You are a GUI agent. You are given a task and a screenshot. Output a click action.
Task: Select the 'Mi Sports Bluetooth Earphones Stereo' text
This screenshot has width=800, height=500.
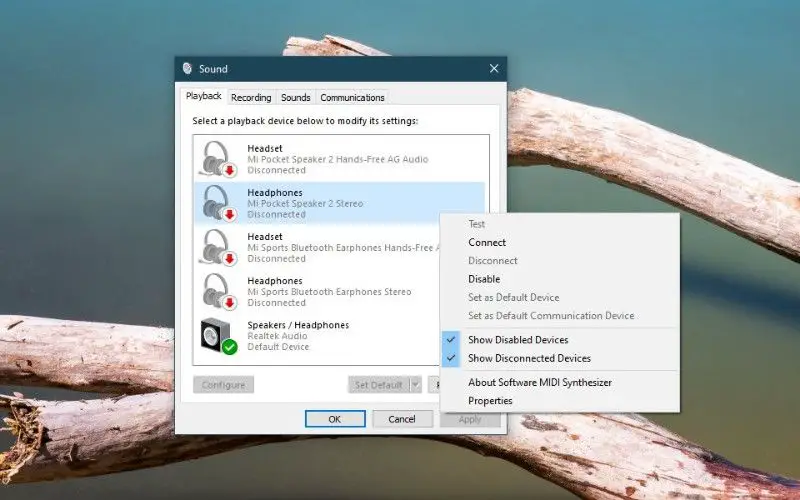[329, 292]
